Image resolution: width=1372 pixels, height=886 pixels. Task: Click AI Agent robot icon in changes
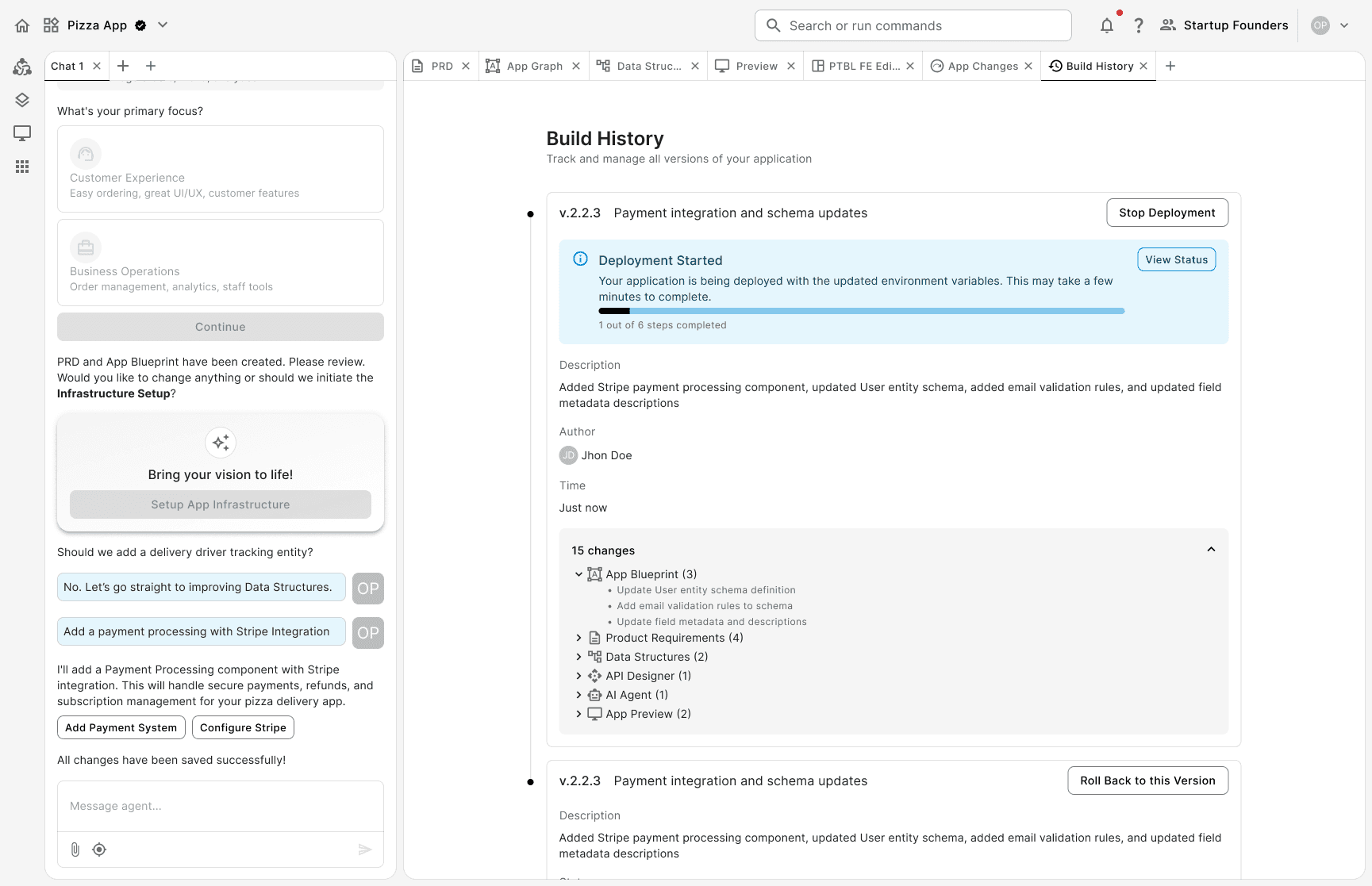coord(594,695)
